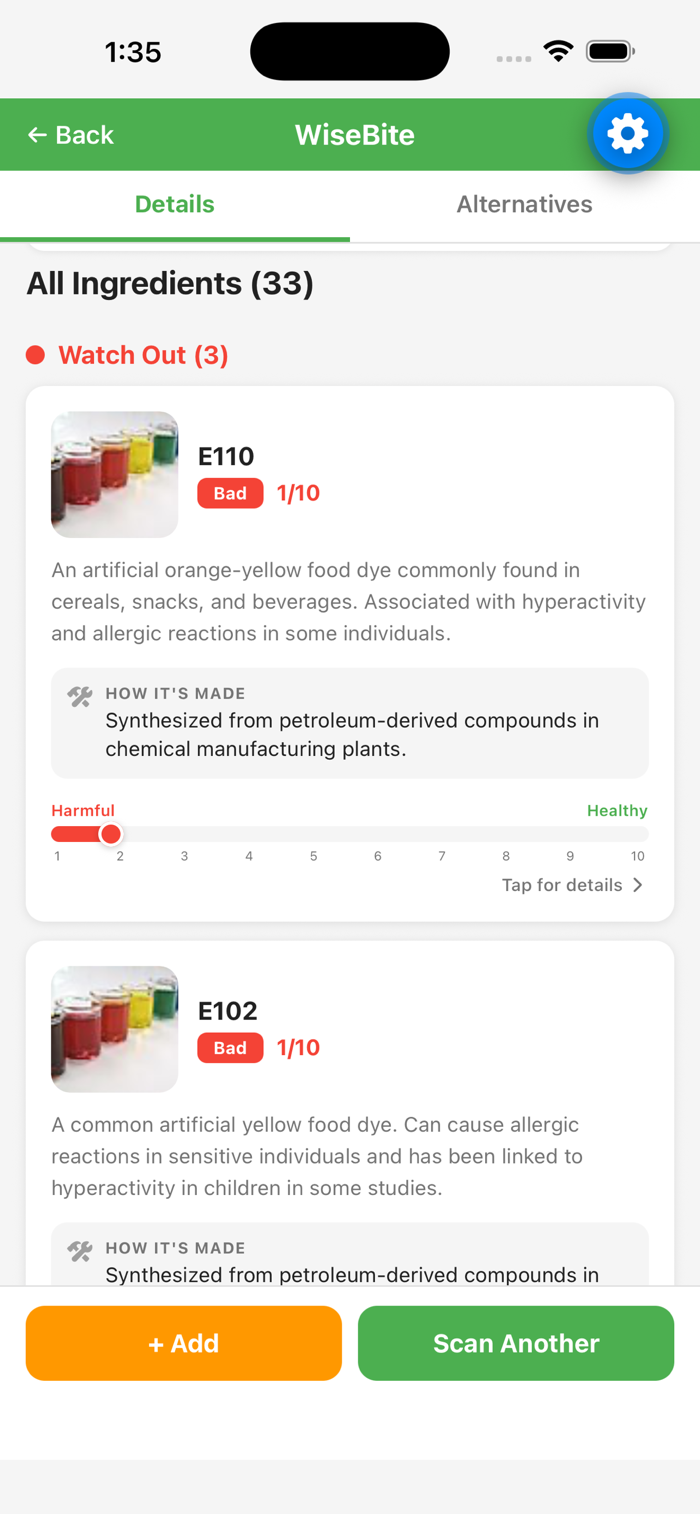Open settings with the blue gear icon
The height and width of the screenshot is (1514, 700).
(627, 134)
